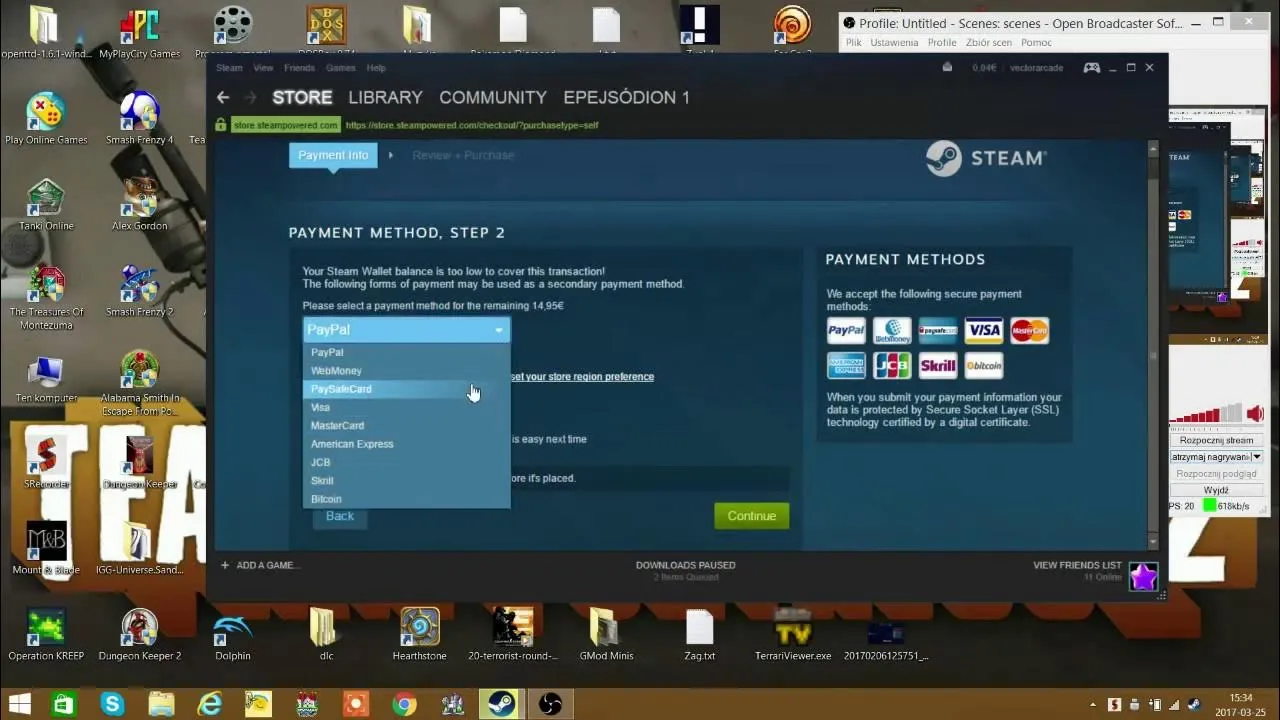Click the American Express payment icon

click(846, 365)
